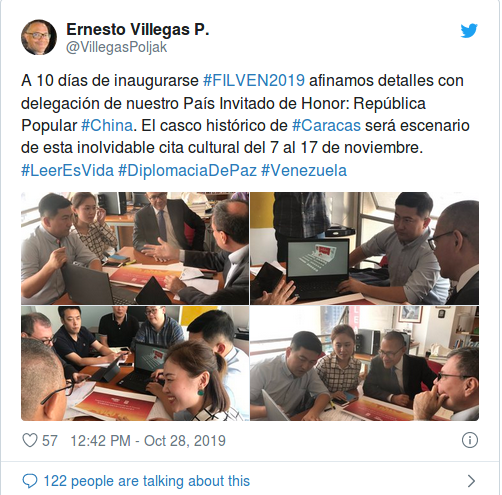Open the #LeerEsVida hashtag
The width and height of the screenshot is (502, 495).
click(67, 170)
